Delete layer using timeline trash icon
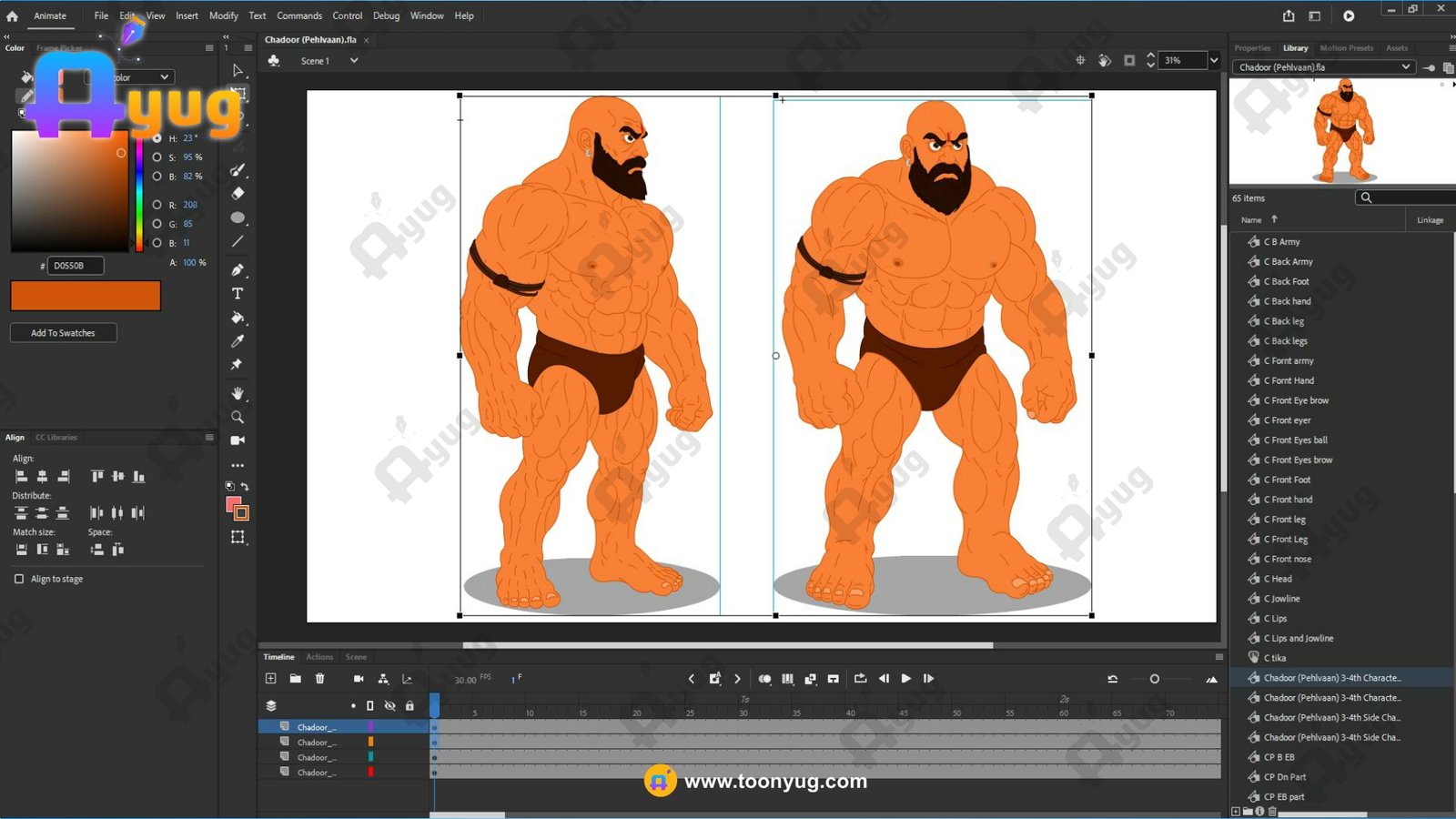The width and height of the screenshot is (1456, 819). [319, 679]
